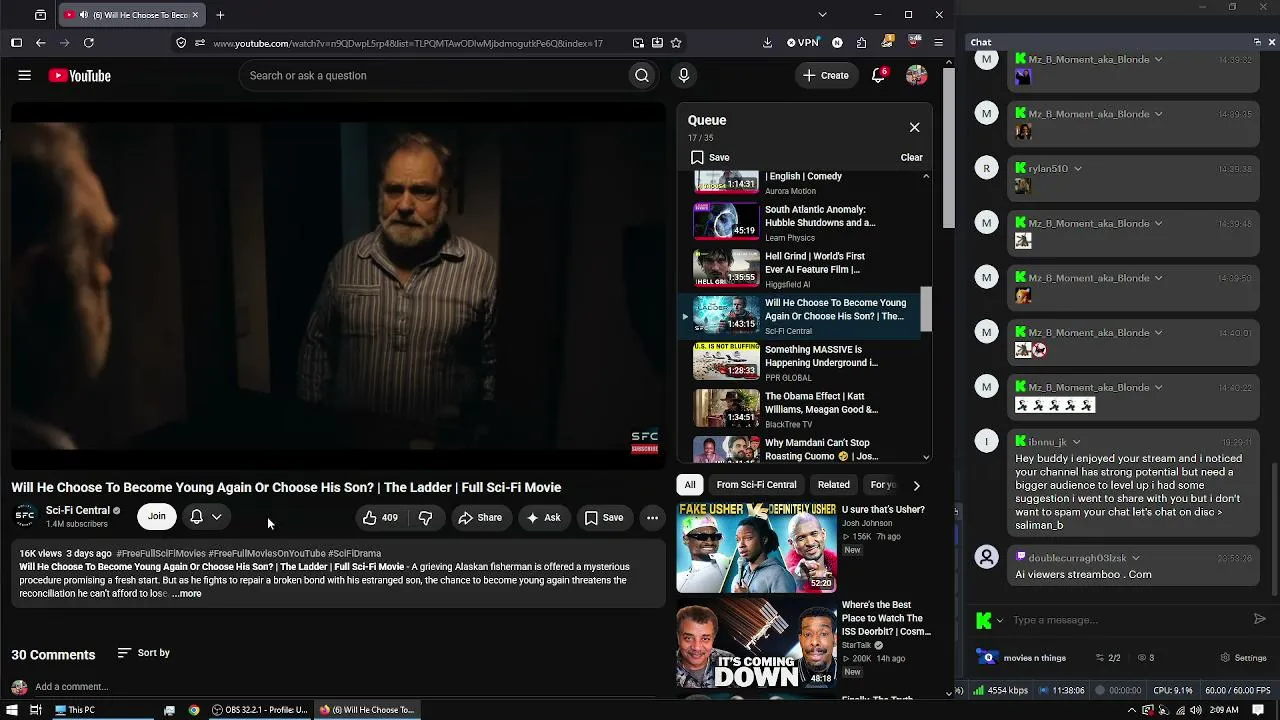Start voice search with the microphone icon
This screenshot has height=720, width=1280.
tap(684, 76)
